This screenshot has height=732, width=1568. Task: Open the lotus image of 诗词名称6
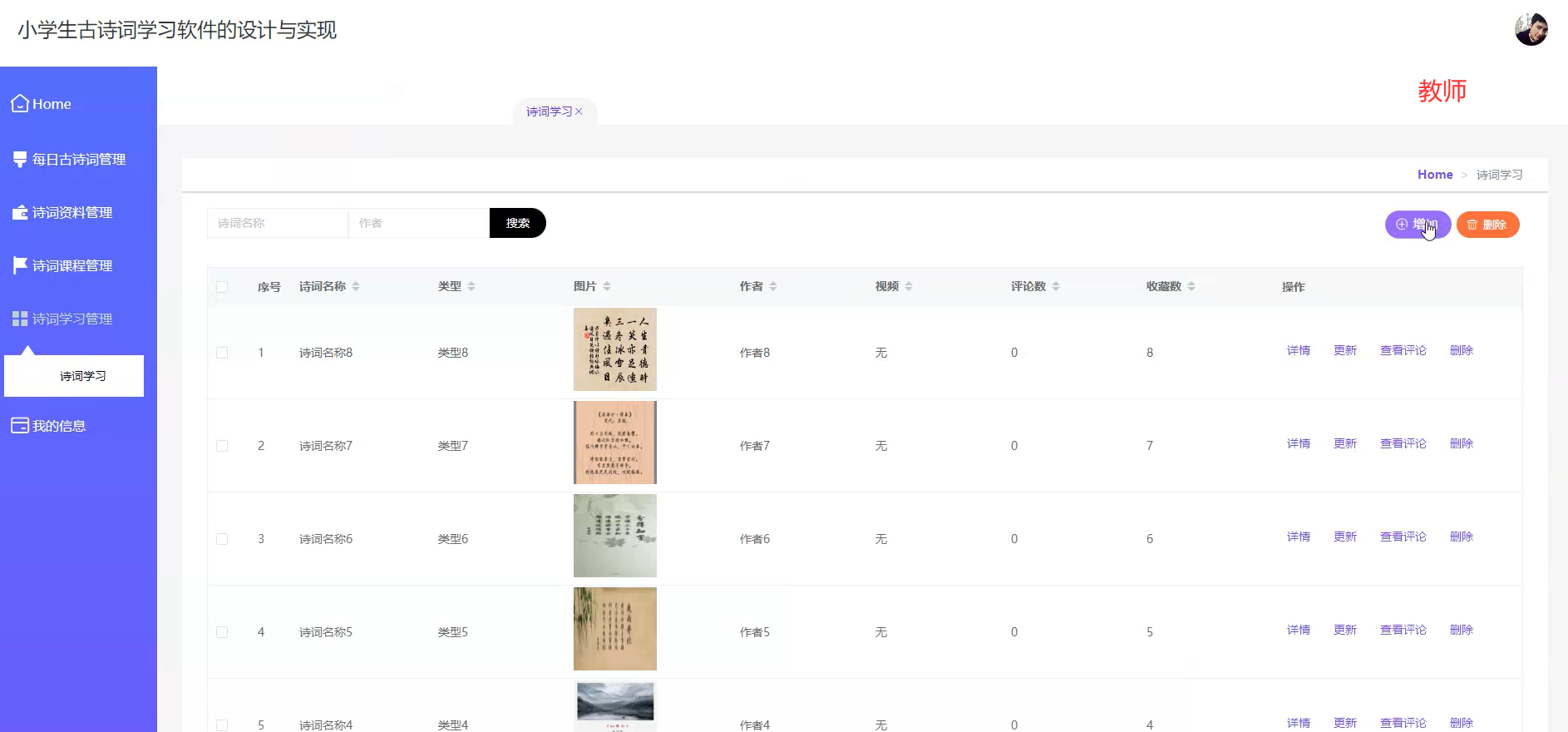(x=615, y=536)
